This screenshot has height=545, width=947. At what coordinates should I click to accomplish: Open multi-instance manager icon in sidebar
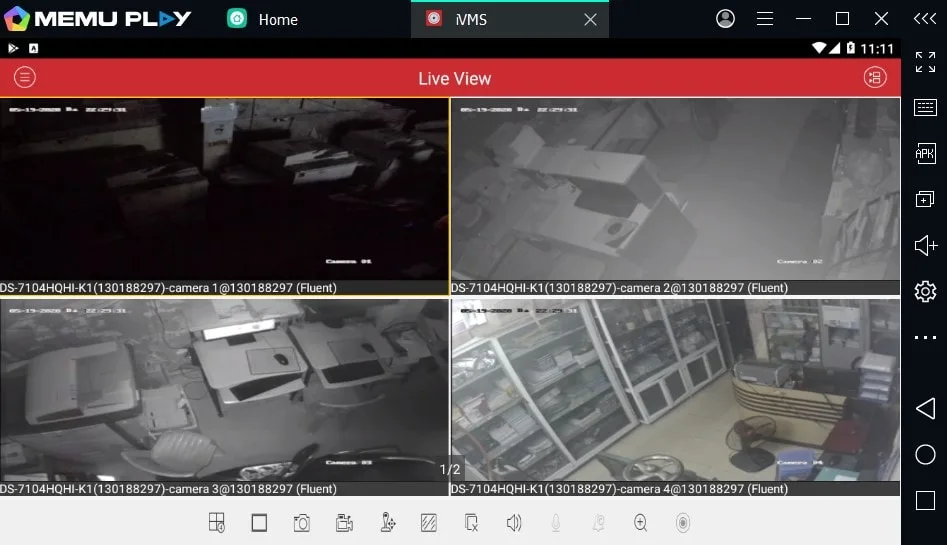pyautogui.click(x=925, y=199)
